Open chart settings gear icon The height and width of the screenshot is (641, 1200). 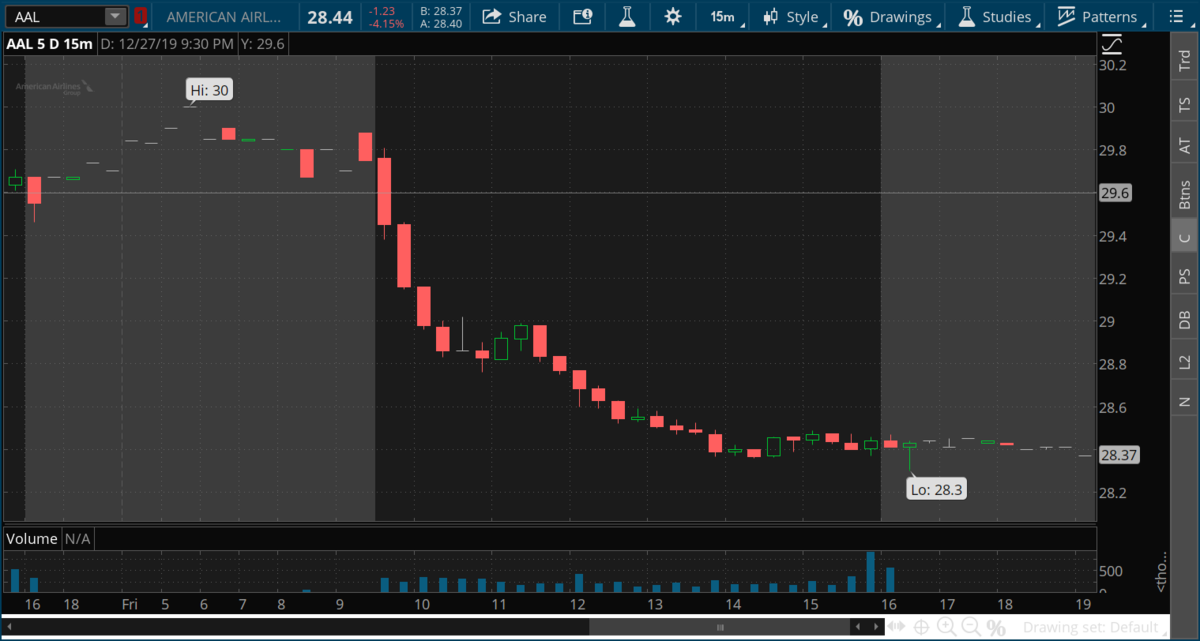click(x=672, y=16)
